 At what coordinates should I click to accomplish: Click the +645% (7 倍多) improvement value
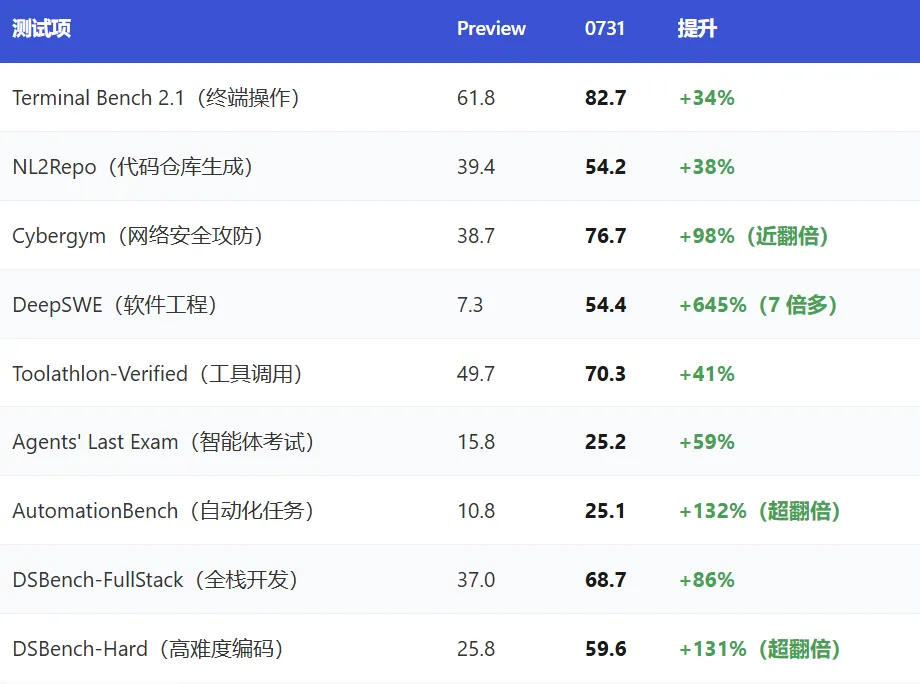pyautogui.click(x=758, y=304)
